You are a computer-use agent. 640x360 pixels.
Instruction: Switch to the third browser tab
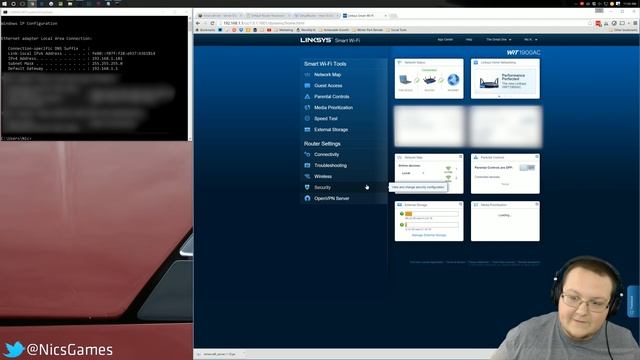coord(316,16)
